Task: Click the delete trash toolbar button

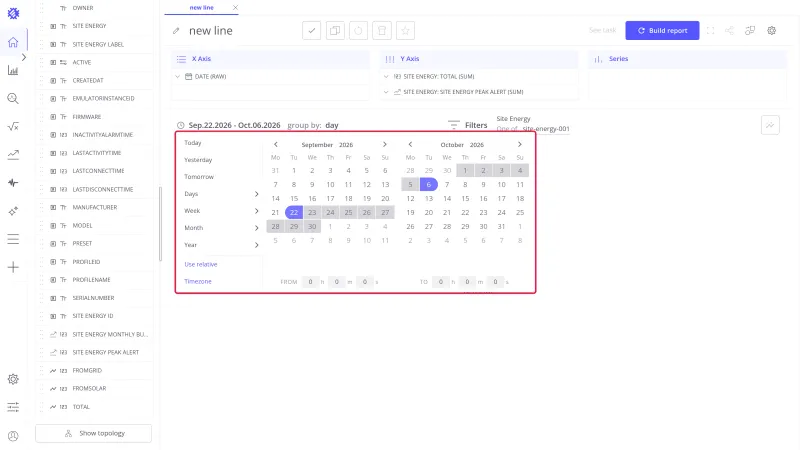Action: tap(382, 31)
